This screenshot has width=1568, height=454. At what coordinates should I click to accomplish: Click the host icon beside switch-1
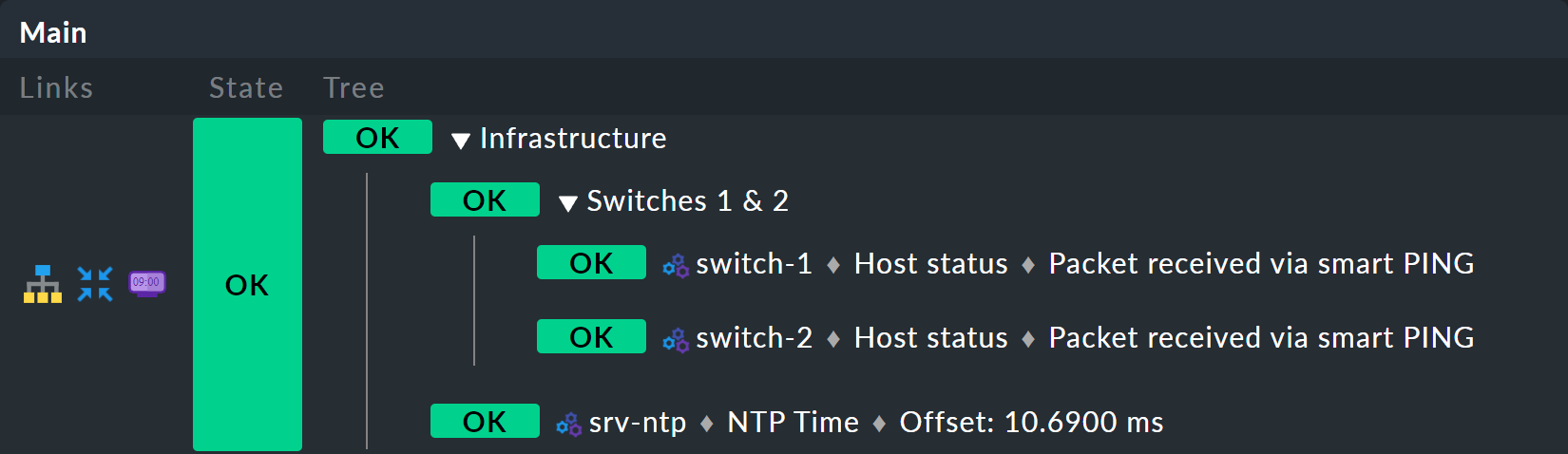[676, 266]
